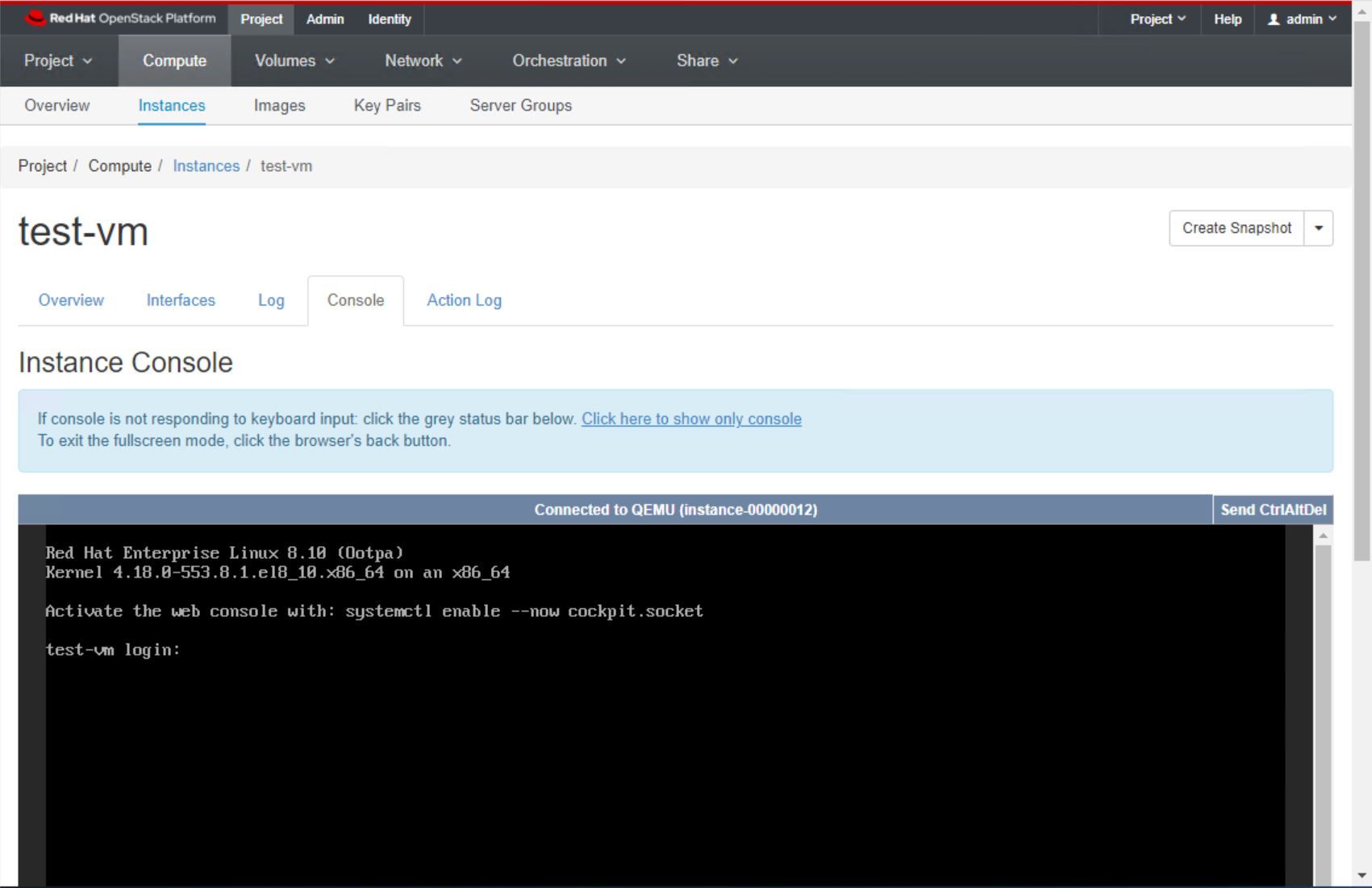Open the Project selector dropdown in the top bar
Screen dimensions: 1372x888
point(1157,19)
